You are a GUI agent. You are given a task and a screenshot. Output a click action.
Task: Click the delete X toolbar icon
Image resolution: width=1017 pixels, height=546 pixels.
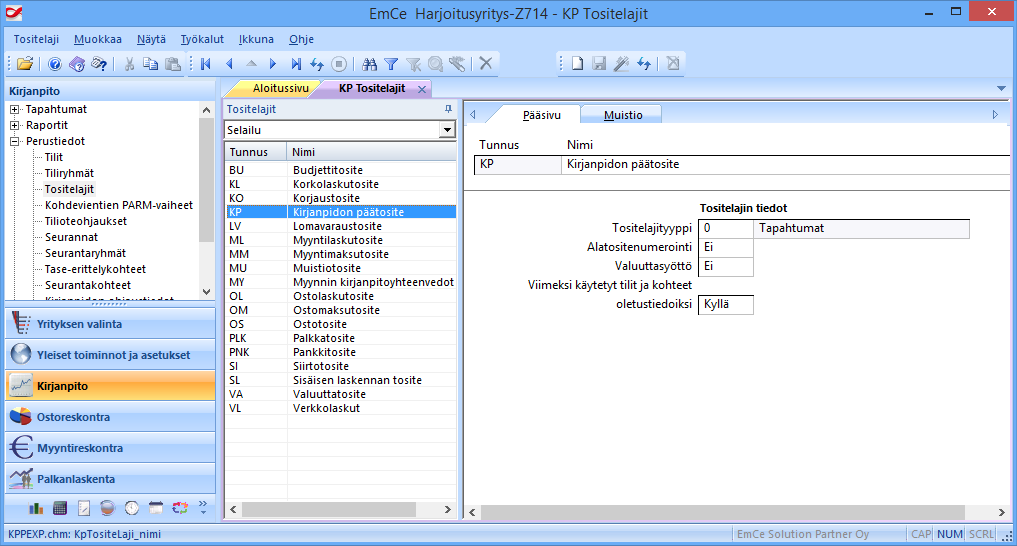pos(486,63)
